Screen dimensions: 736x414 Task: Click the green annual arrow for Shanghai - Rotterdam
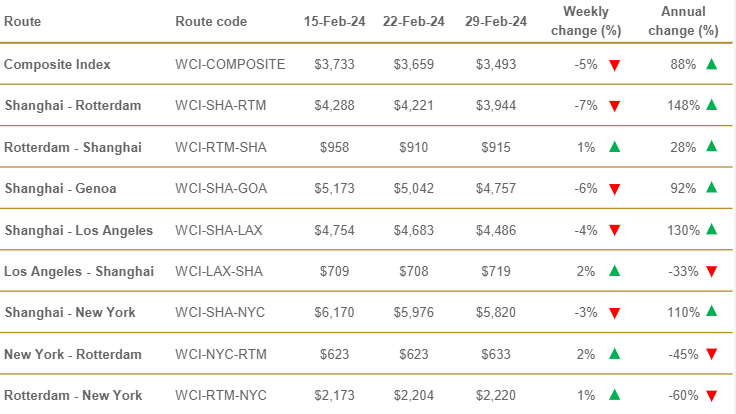click(x=711, y=105)
